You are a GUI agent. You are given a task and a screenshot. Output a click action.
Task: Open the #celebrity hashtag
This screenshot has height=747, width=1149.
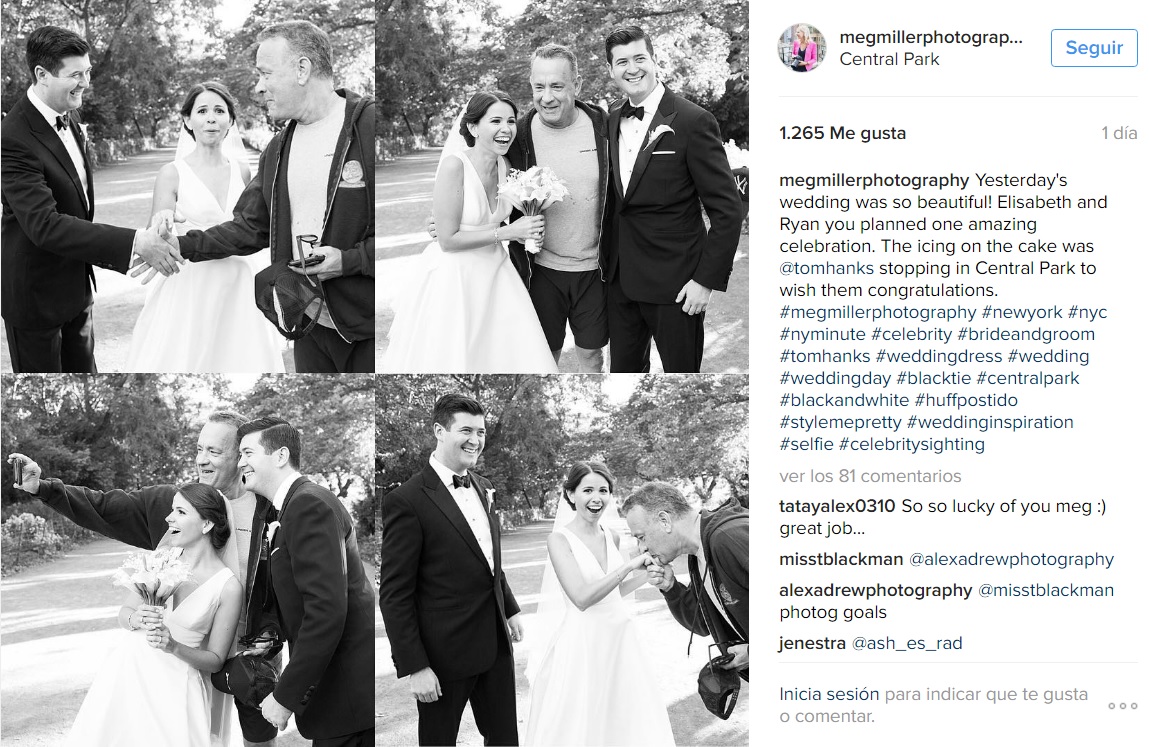coord(911,334)
